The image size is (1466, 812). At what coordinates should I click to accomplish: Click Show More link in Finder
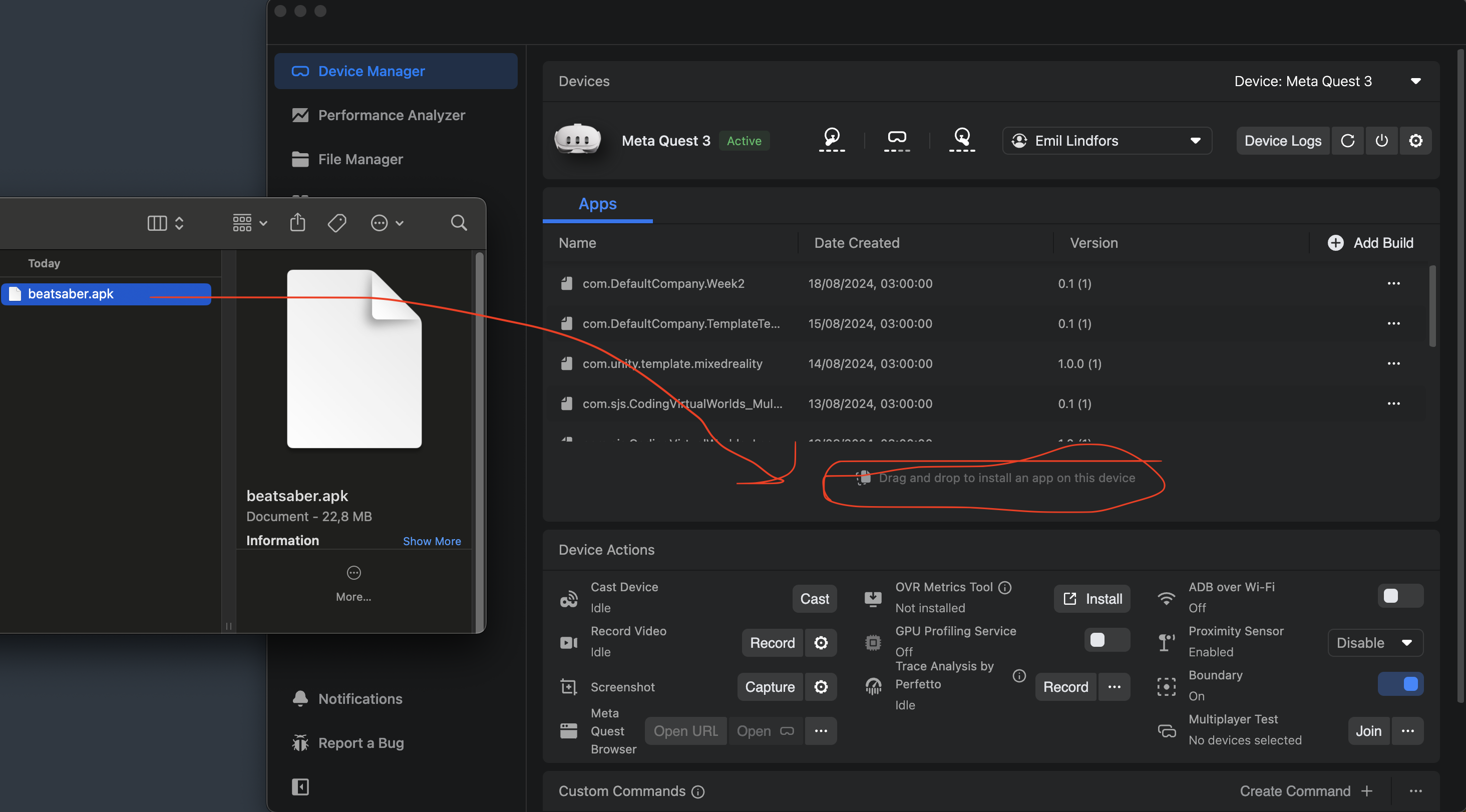click(x=432, y=541)
